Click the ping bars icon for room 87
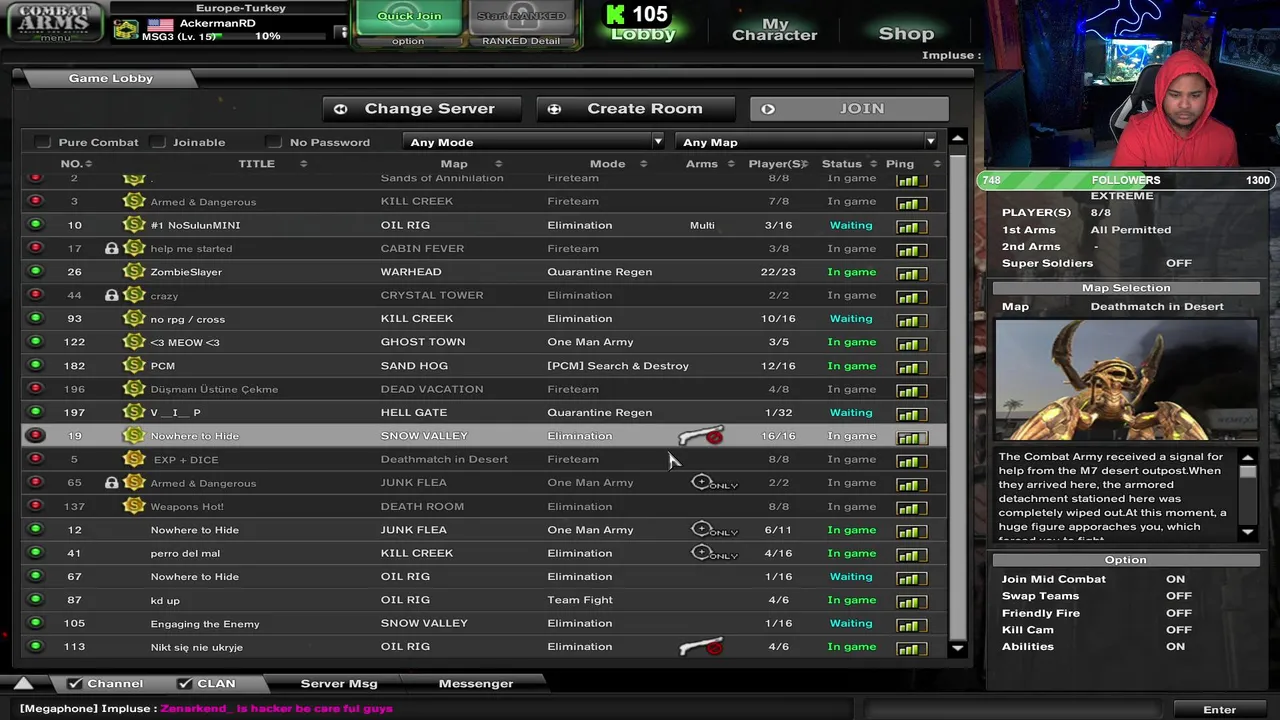The image size is (1280, 720). click(910, 601)
